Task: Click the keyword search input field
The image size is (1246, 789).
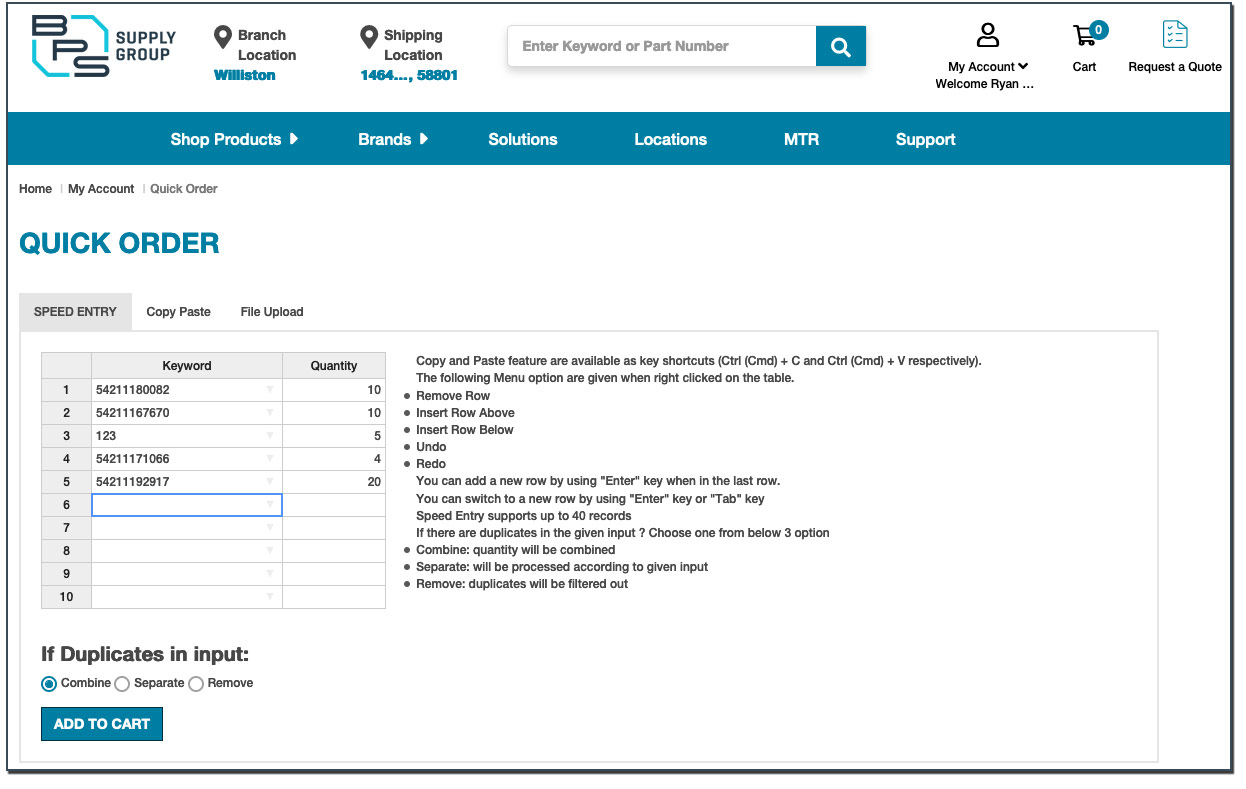Action: pyautogui.click(x=662, y=47)
